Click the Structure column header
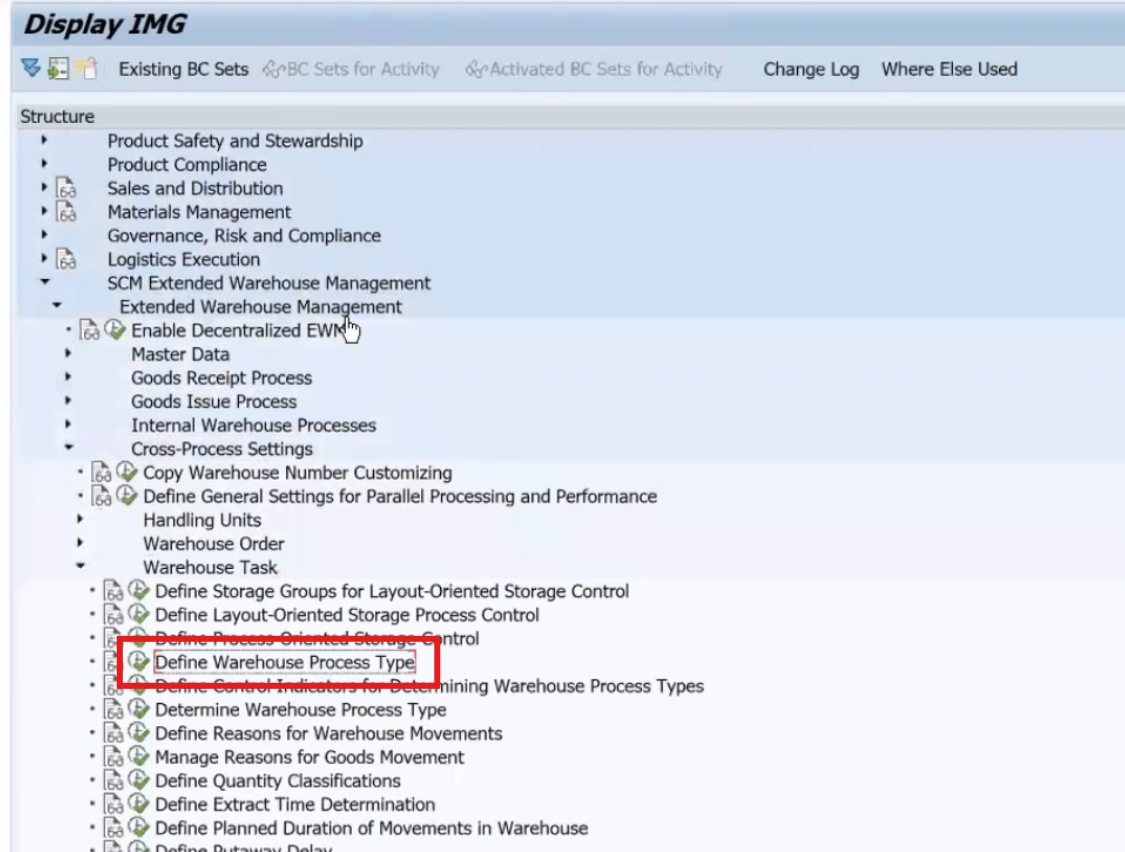The image size is (1125, 852). coord(570,116)
